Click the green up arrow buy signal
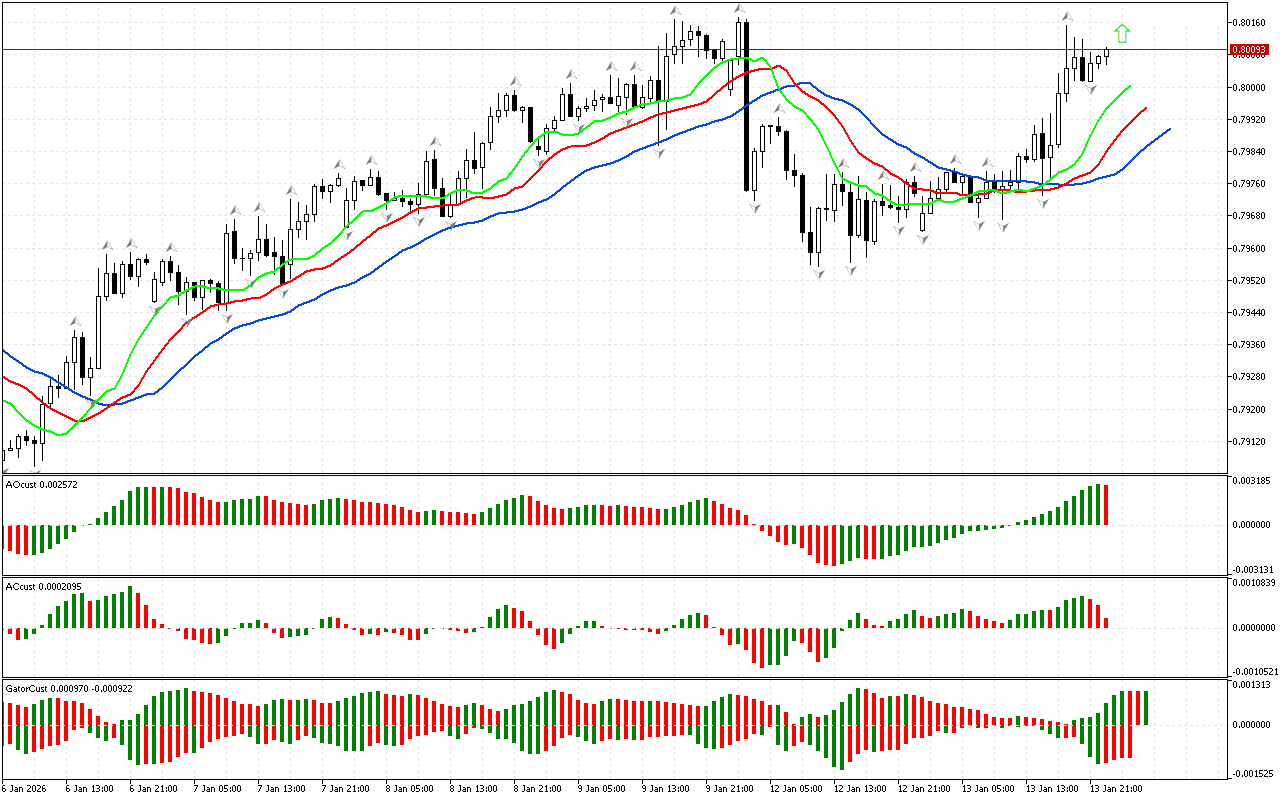The image size is (1280, 800). (x=1122, y=33)
